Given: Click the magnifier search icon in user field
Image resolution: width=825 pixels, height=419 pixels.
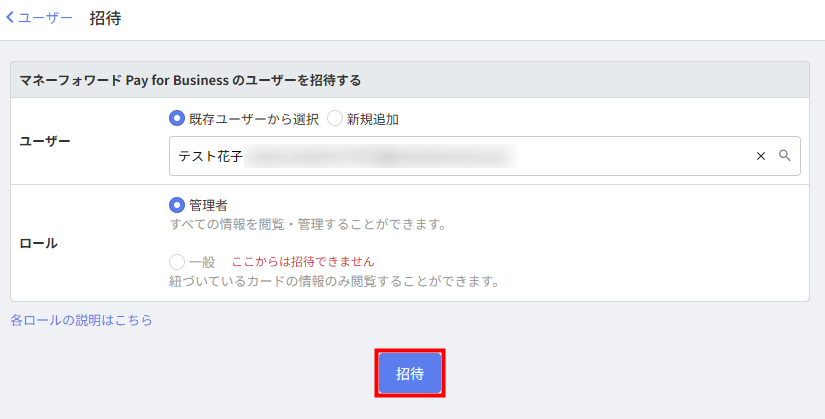Looking at the screenshot, I should pyautogui.click(x=785, y=156).
